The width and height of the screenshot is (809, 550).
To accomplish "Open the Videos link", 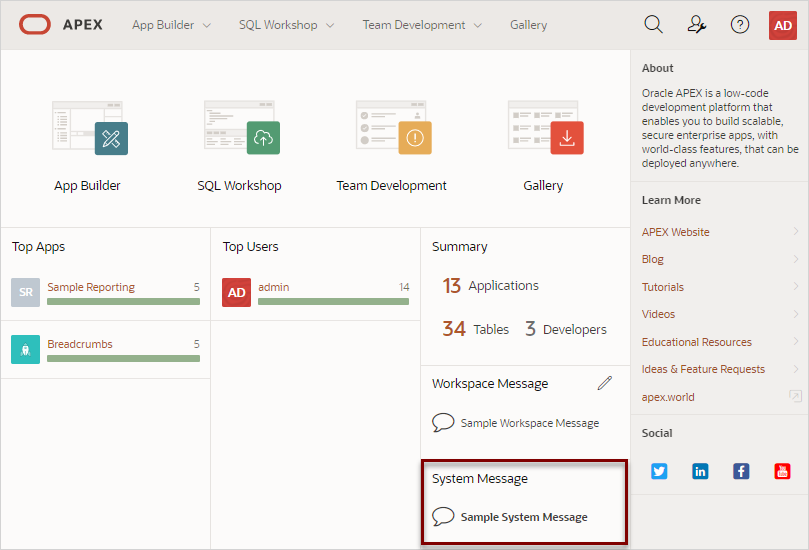I will click(658, 314).
